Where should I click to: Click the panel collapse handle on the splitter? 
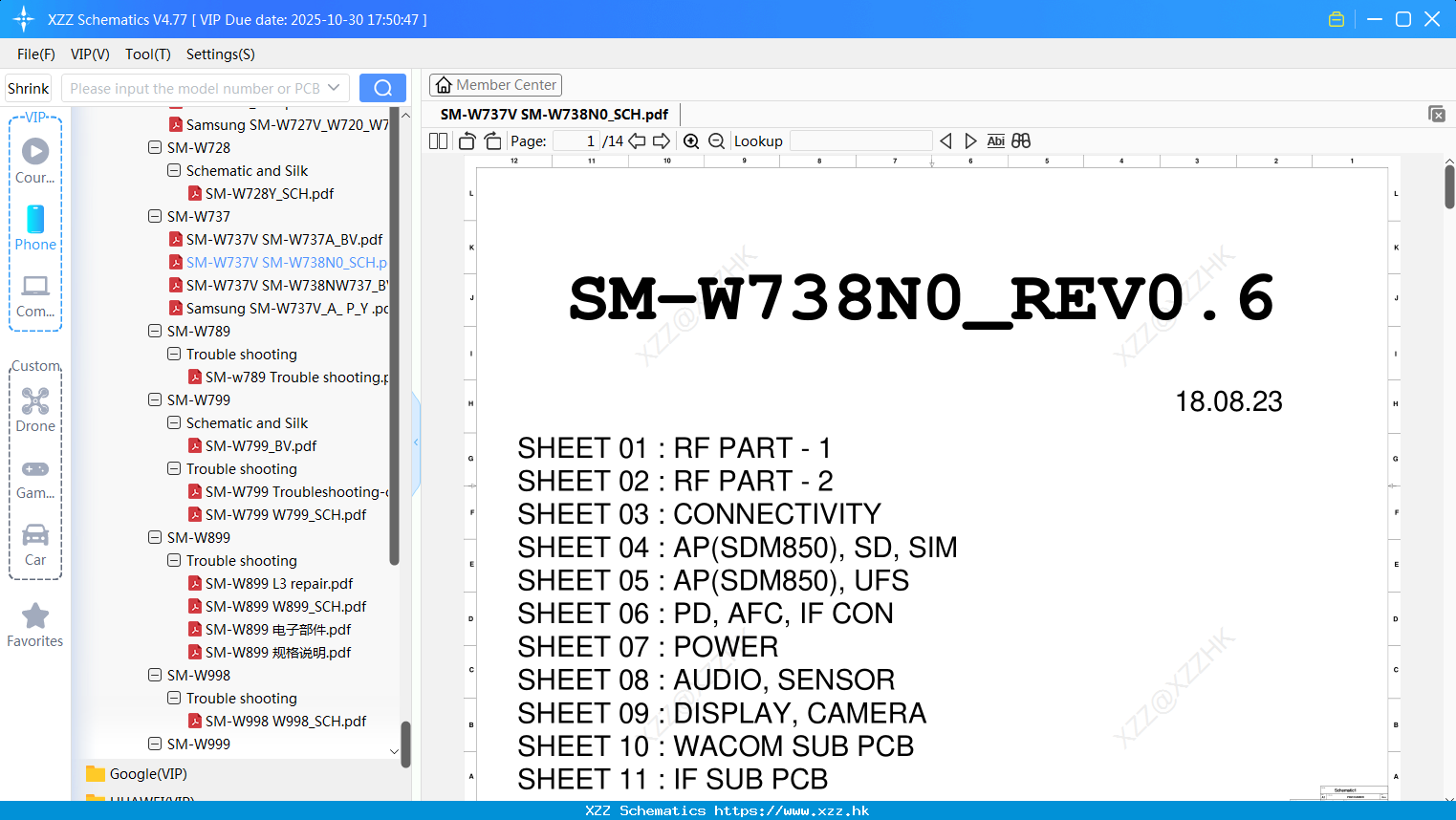[416, 442]
